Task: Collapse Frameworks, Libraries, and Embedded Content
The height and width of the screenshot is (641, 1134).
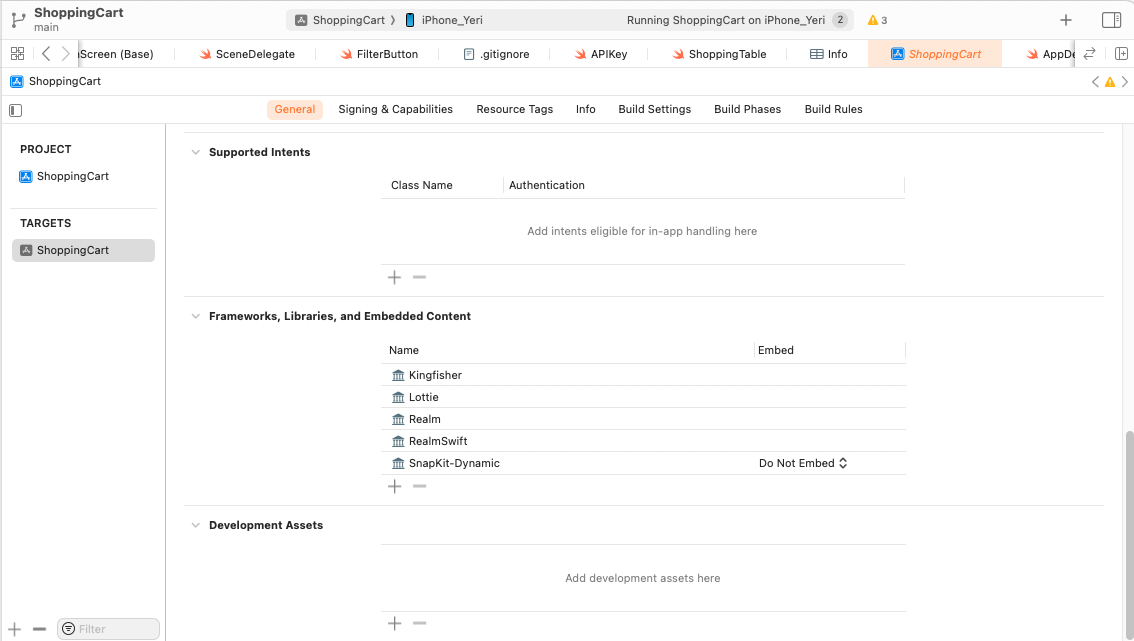Action: point(195,316)
